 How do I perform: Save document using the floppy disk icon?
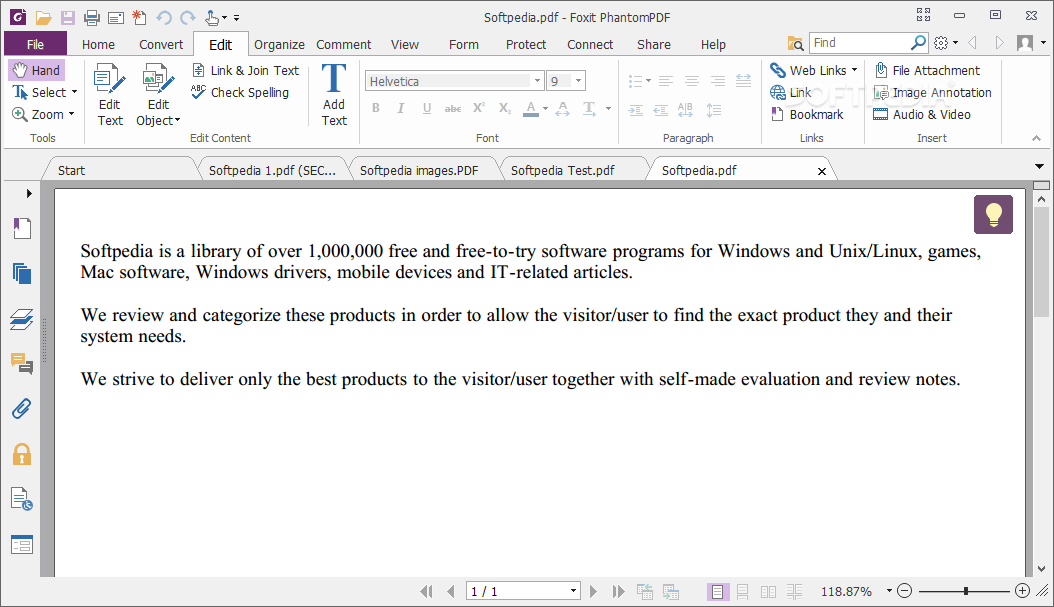point(68,17)
